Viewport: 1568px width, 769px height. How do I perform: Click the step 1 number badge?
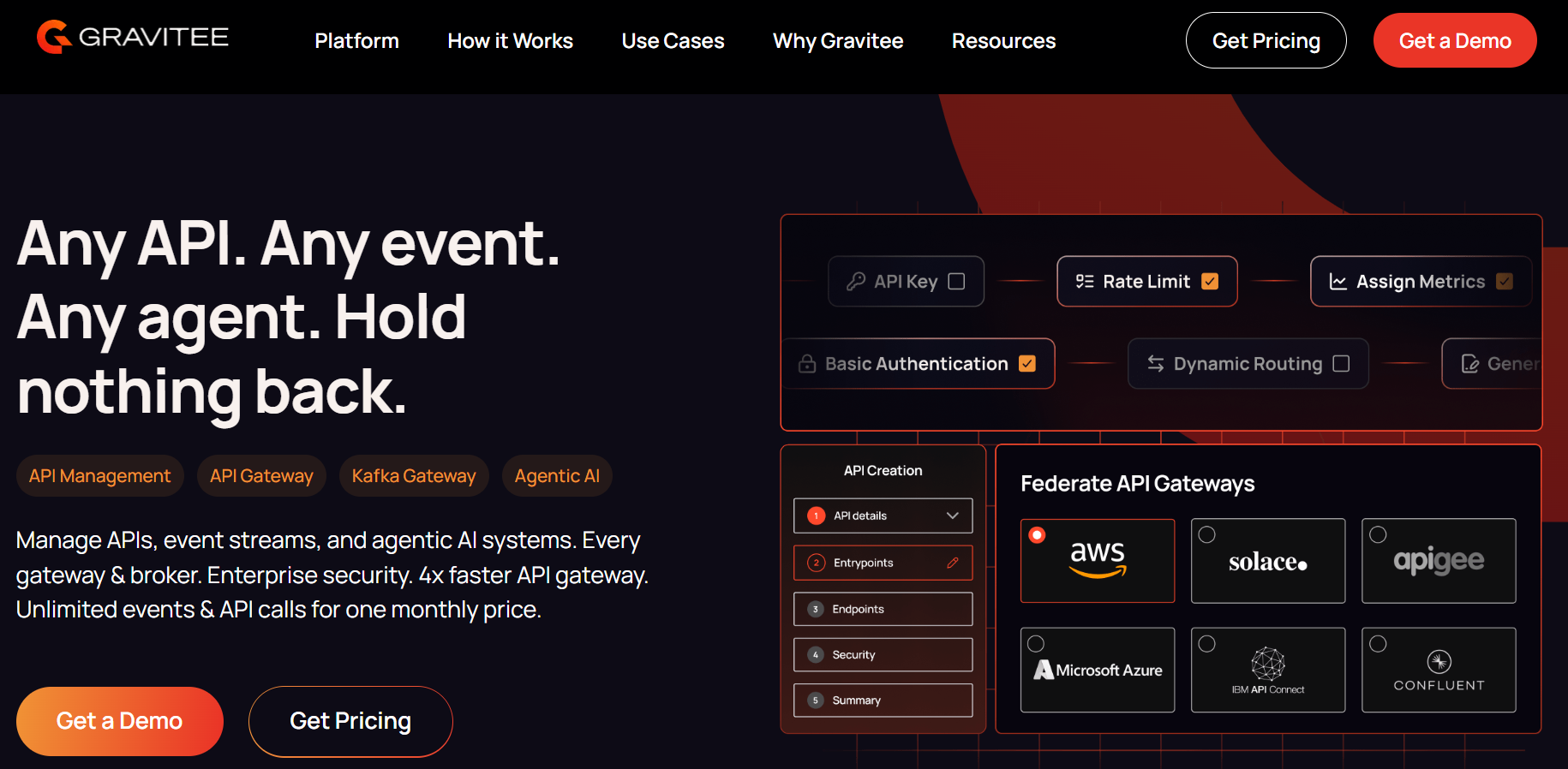pos(816,516)
